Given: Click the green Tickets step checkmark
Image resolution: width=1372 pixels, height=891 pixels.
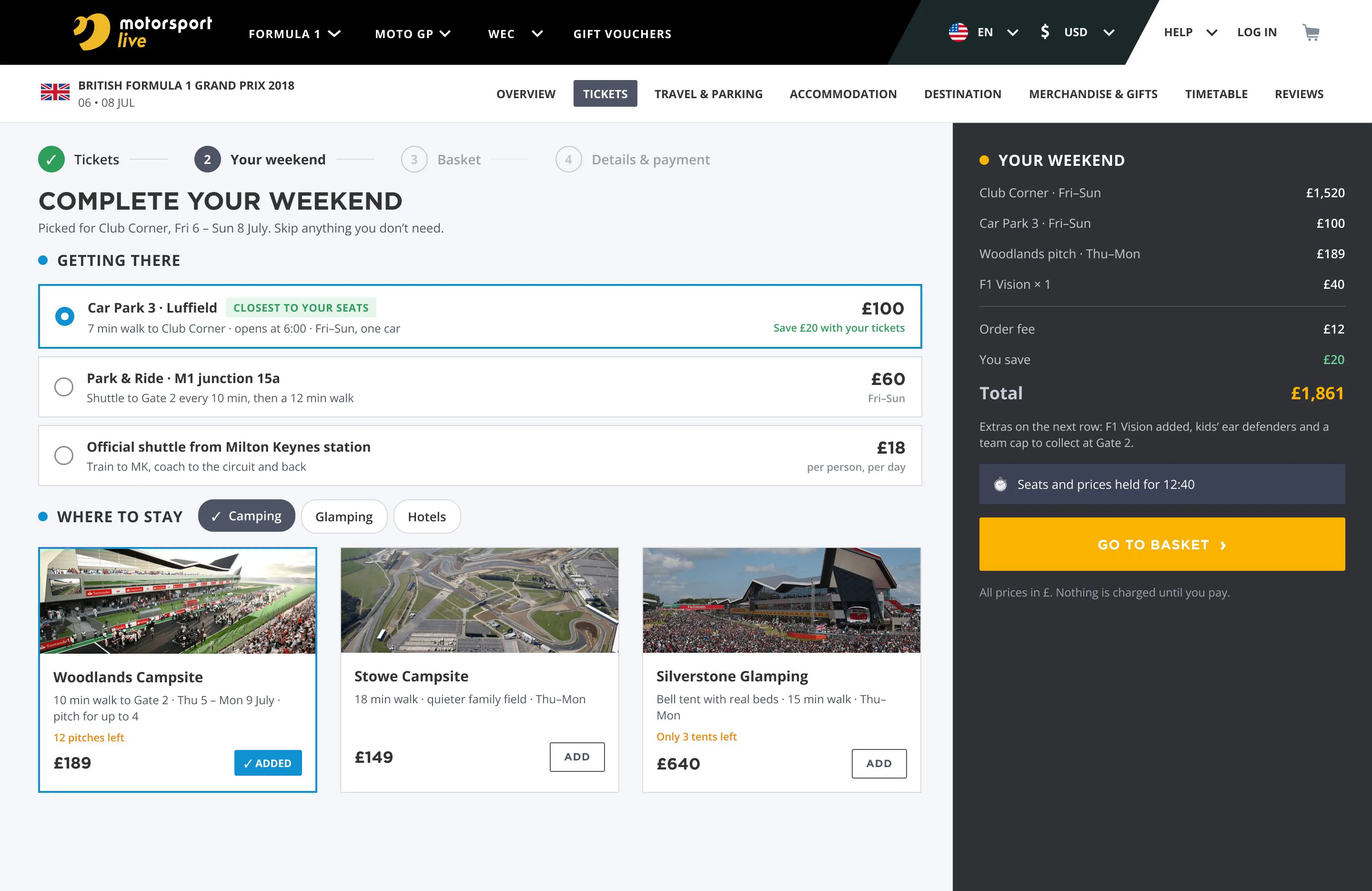Looking at the screenshot, I should coord(51,160).
